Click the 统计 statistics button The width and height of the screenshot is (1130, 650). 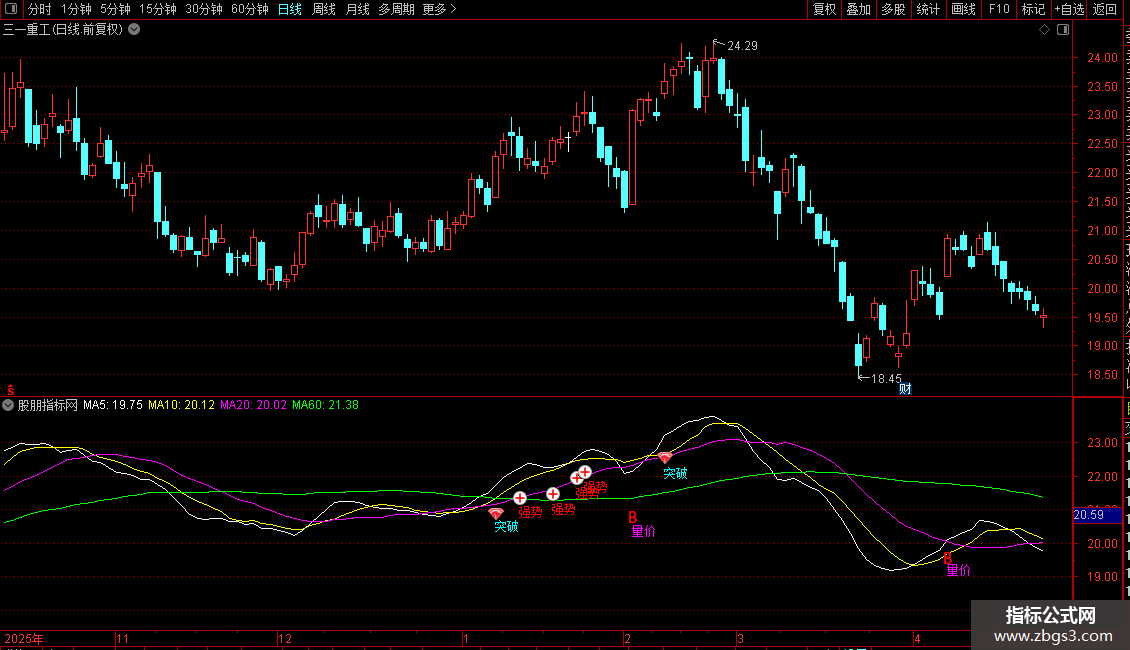point(928,9)
